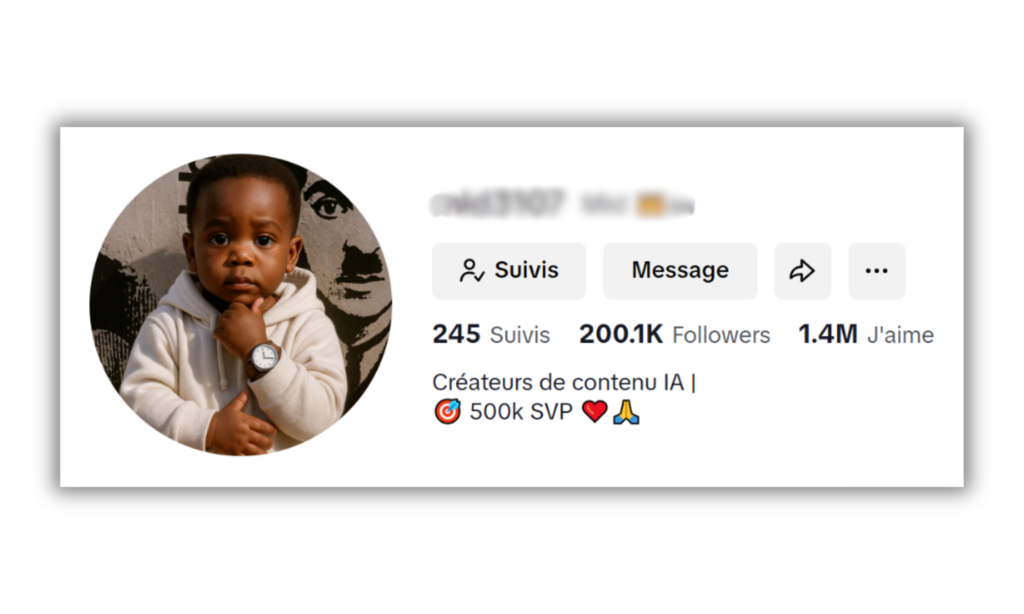Image resolution: width=1024 pixels, height=614 pixels.
Task: Select the blurred username text
Action: tap(496, 203)
